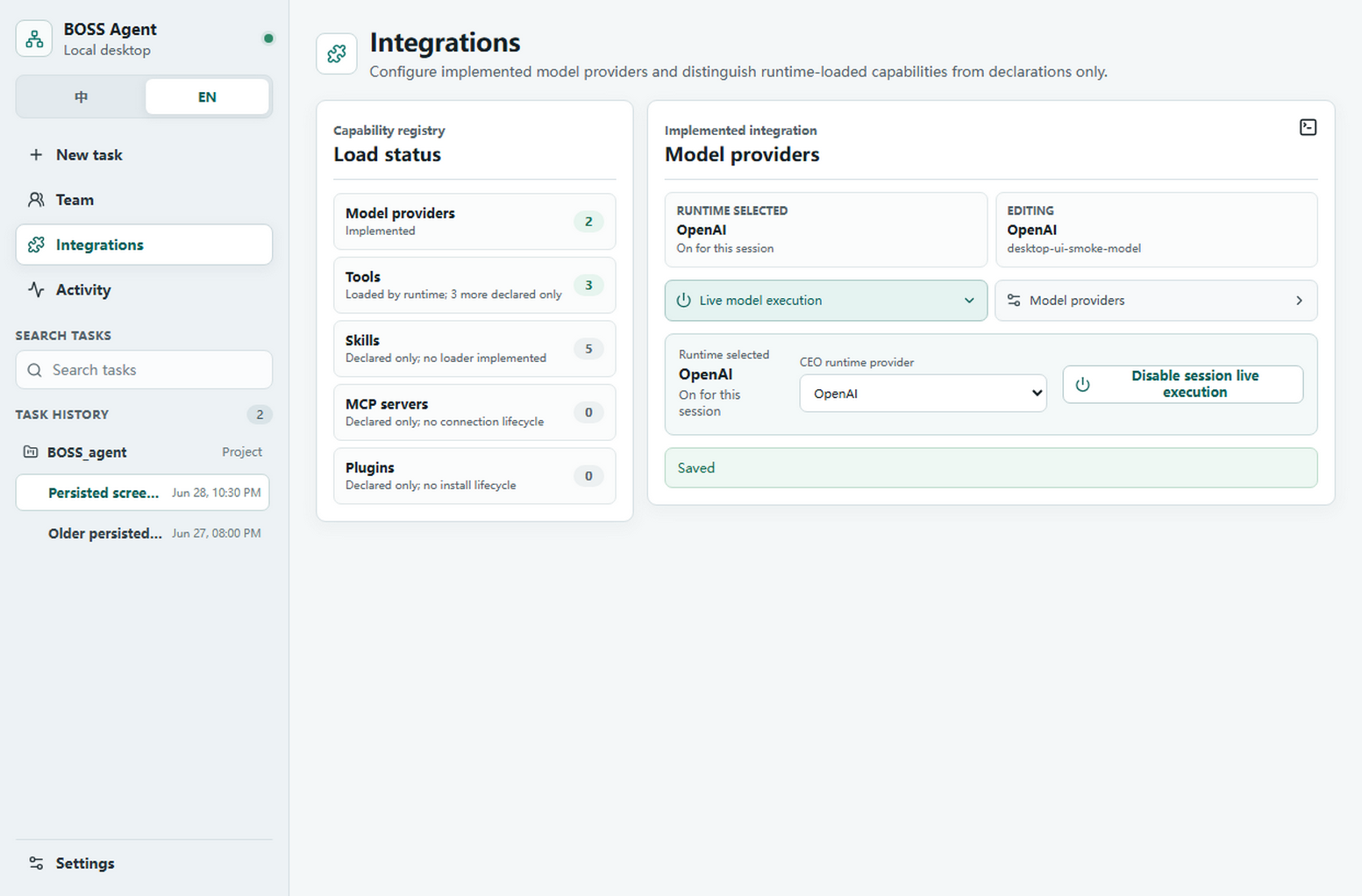Select the MCP servers registry entry
This screenshot has width=1362, height=896.
coord(474,412)
